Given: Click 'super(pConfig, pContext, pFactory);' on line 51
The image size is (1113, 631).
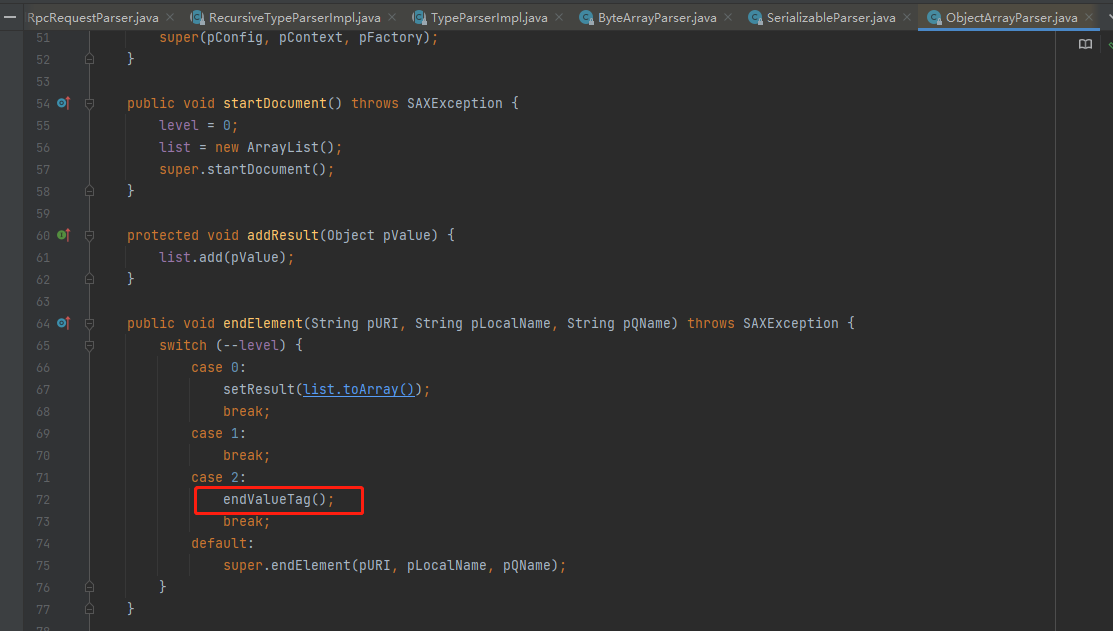Looking at the screenshot, I should [x=298, y=37].
